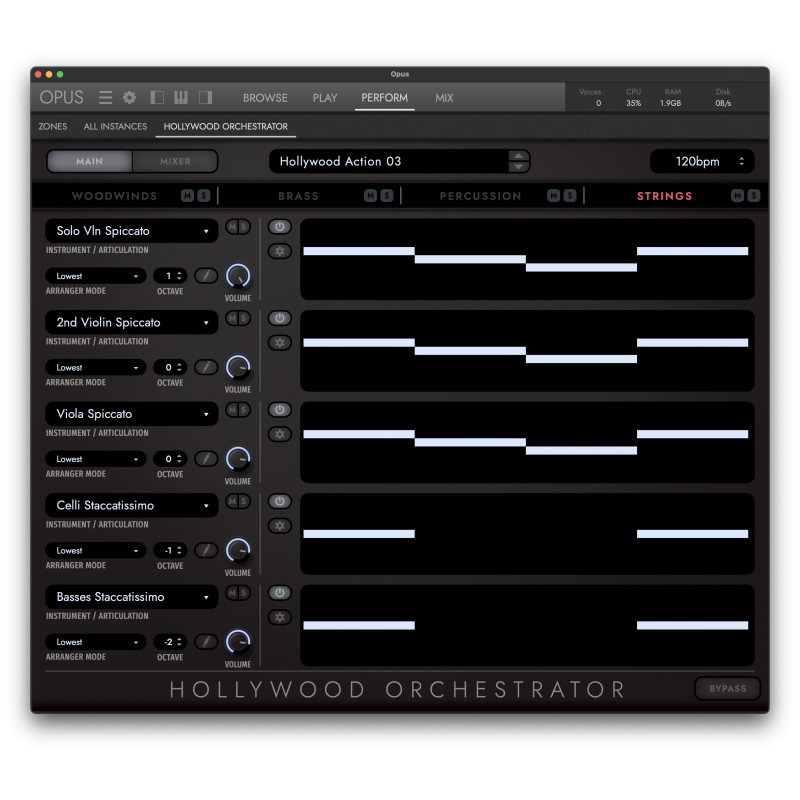Toggle power for Basses Staccatissimo track

tap(280, 593)
